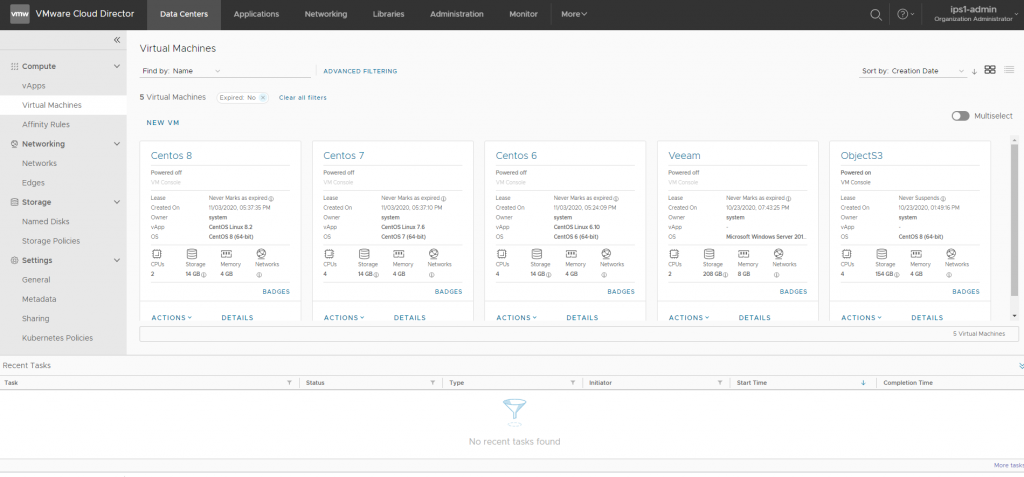1024x477 pixels.
Task: Collapse the left sidebar with double chevron
Action: (116, 40)
